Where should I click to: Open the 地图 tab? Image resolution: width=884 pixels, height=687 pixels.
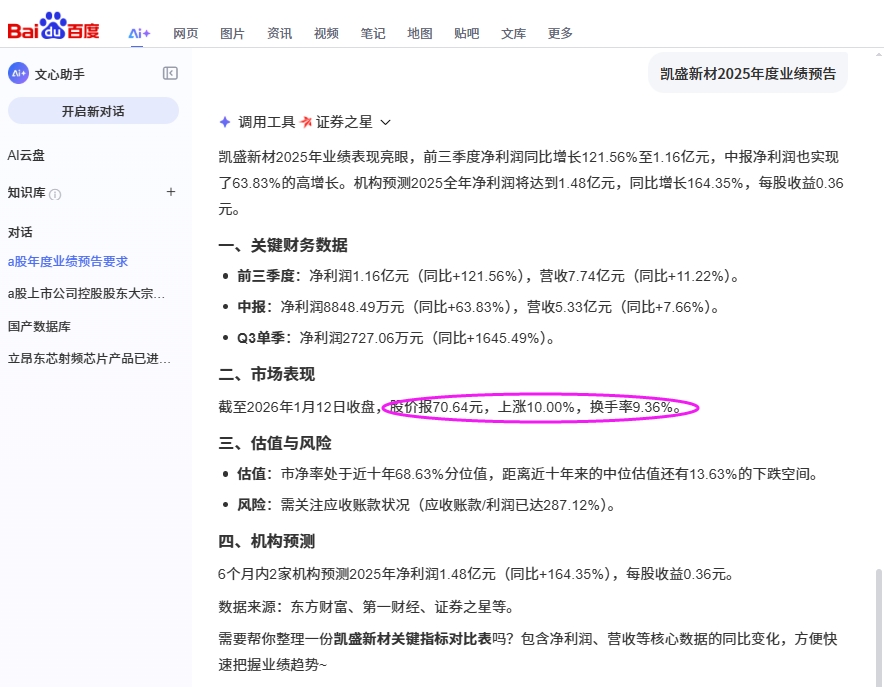(419, 33)
